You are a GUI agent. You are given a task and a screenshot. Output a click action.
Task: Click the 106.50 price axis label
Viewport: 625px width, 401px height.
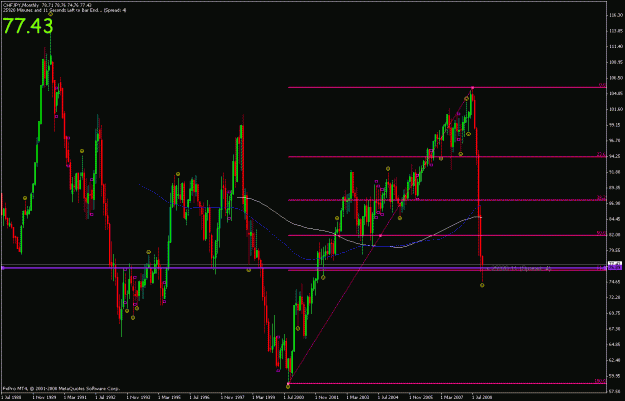(x=616, y=78)
